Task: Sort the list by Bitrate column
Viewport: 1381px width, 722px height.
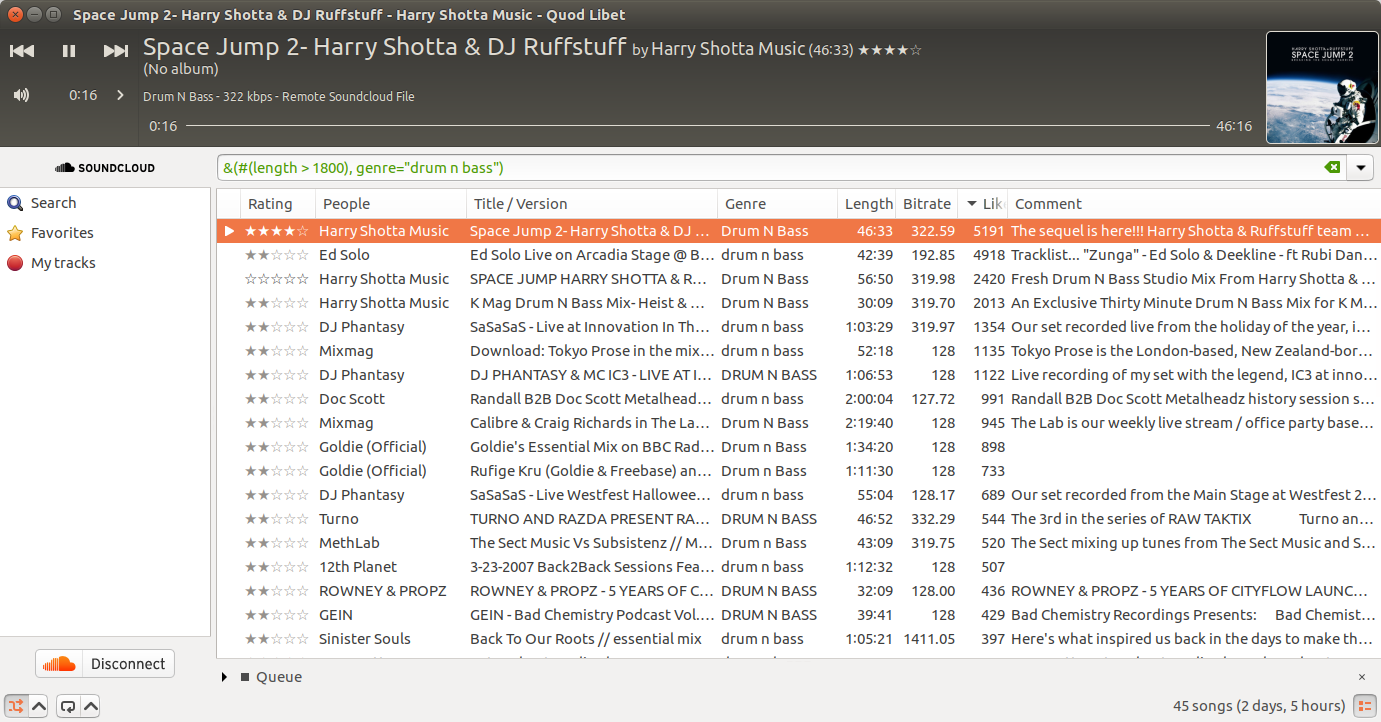Action: 926,204
